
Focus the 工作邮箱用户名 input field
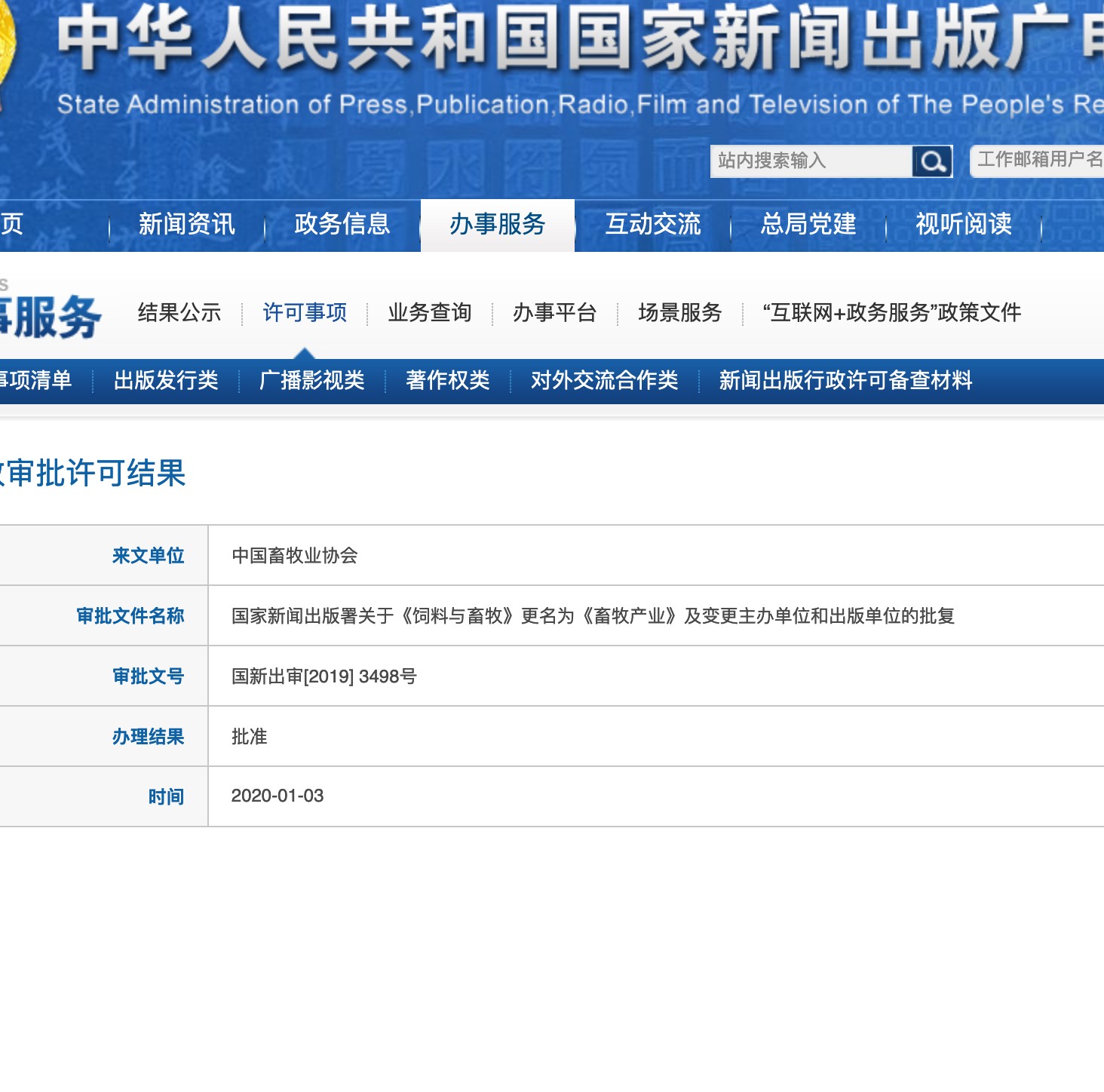click(x=1038, y=161)
